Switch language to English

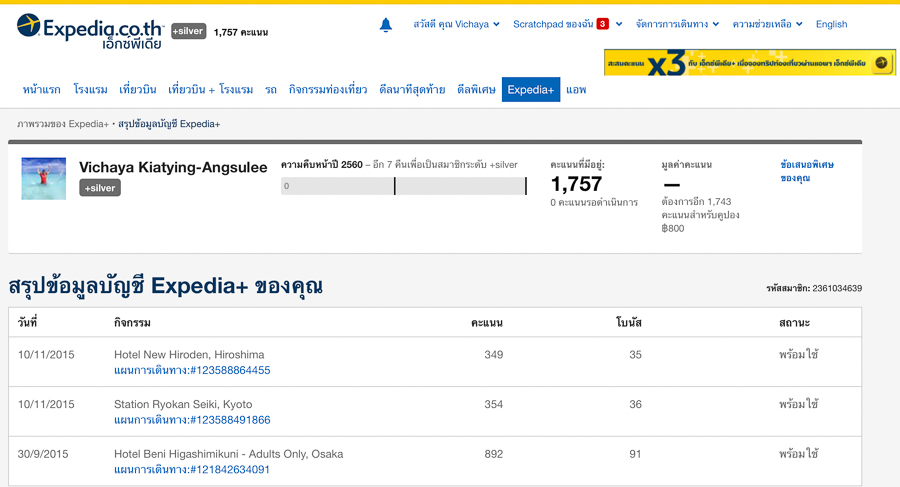tap(831, 24)
